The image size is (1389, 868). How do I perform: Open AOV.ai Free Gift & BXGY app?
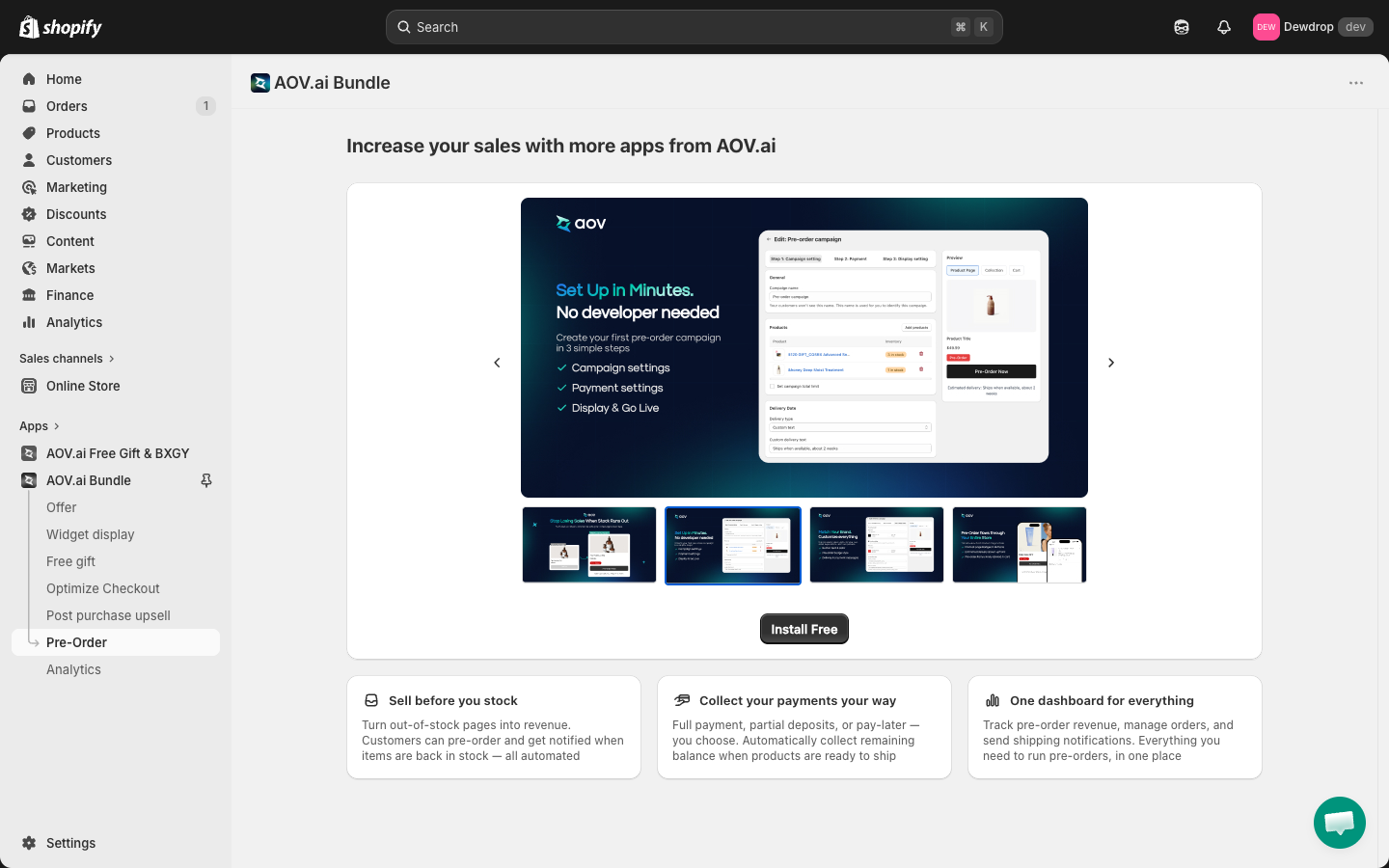pos(116,453)
